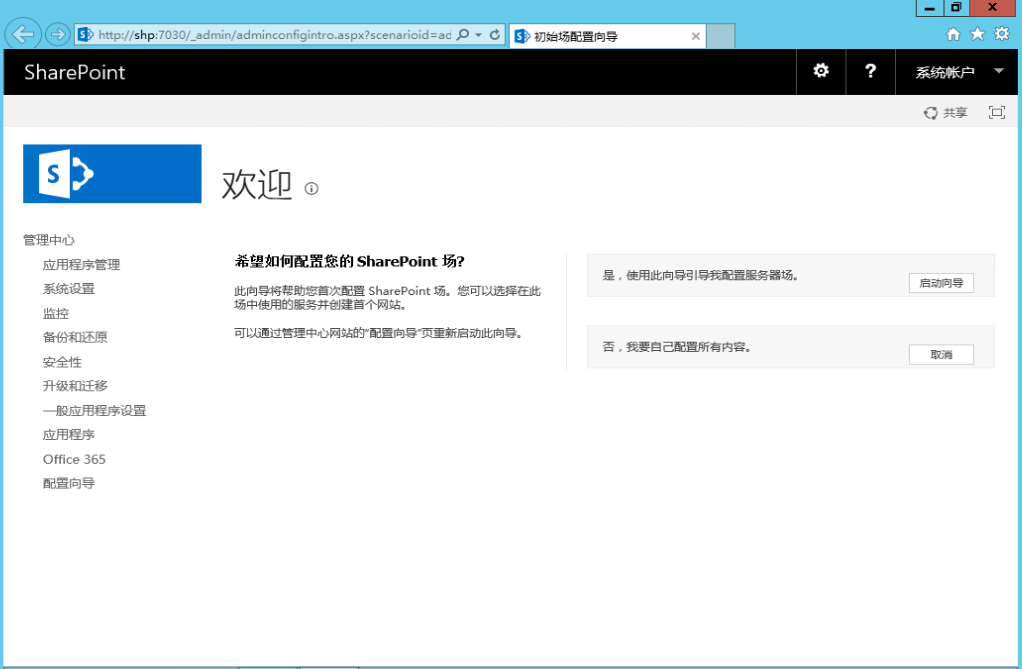The width and height of the screenshot is (1022, 669).
Task: Open 安全性 in the left navigation
Action: (x=62, y=362)
